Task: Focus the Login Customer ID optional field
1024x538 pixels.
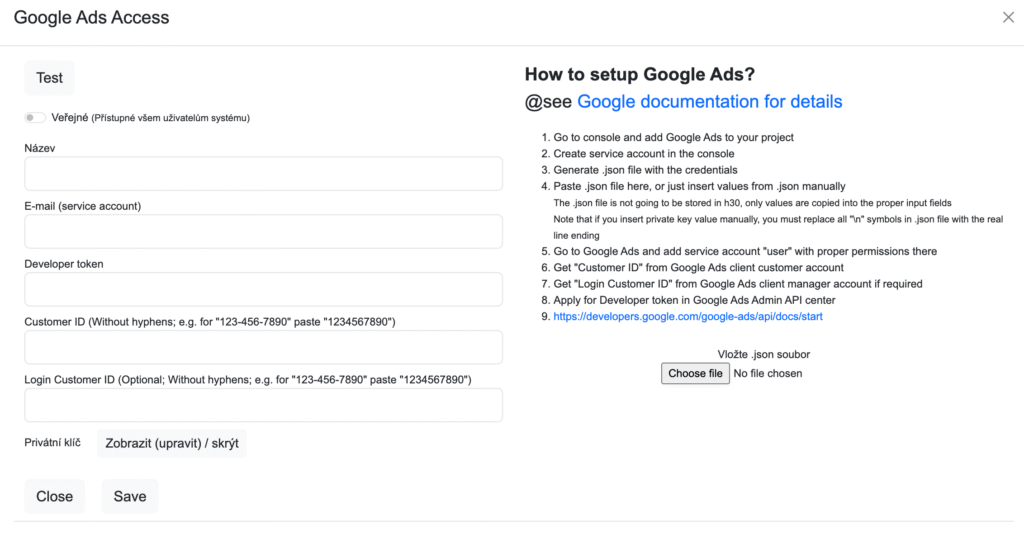Action: (263, 405)
